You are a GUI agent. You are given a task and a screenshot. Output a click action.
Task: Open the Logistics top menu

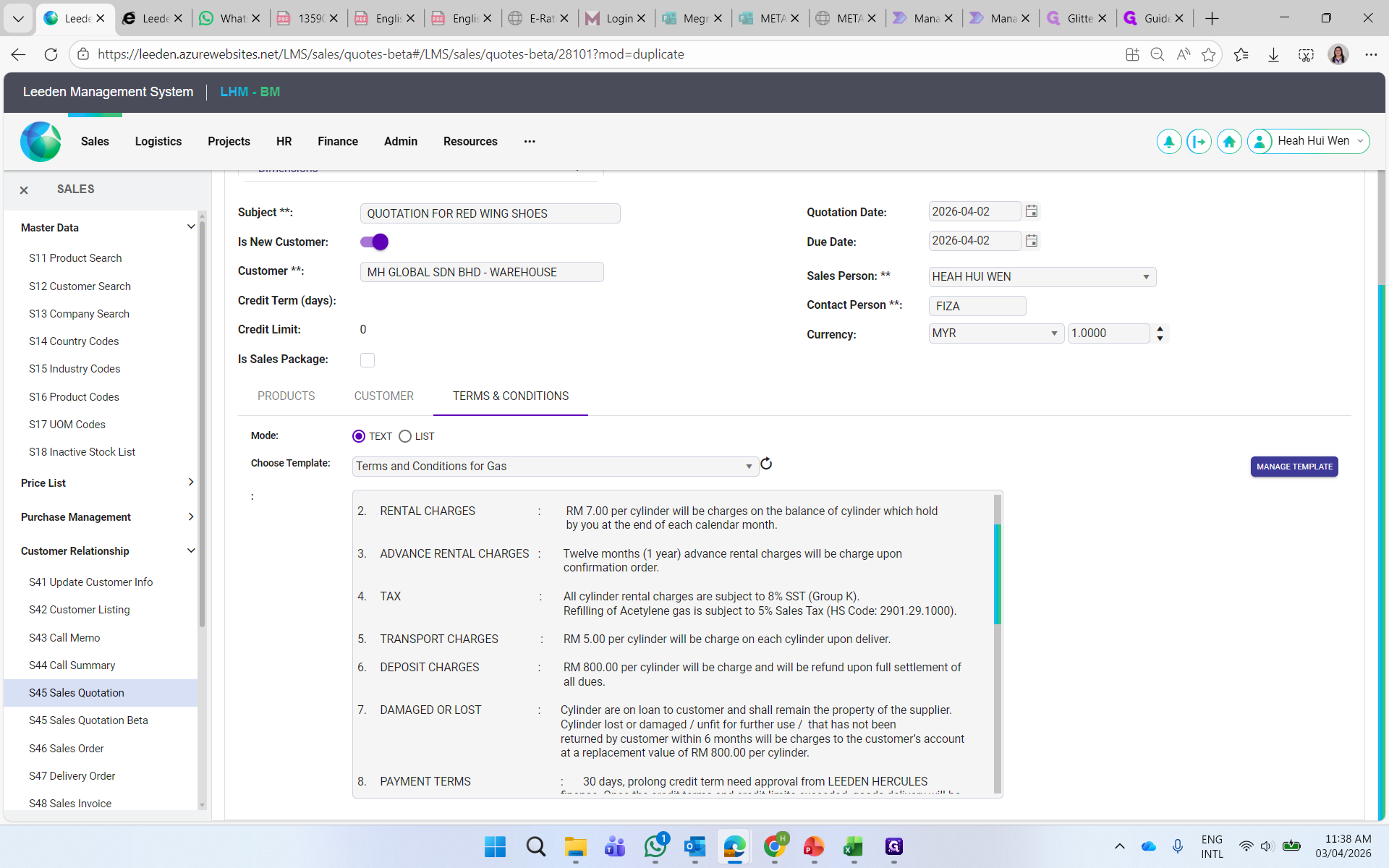[158, 142]
